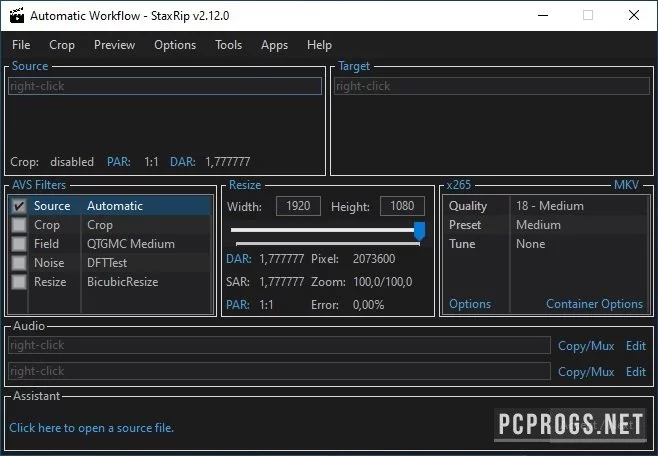Click the Target panel header link
Image resolution: width=658 pixels, height=456 pixels.
pyautogui.click(x=354, y=66)
